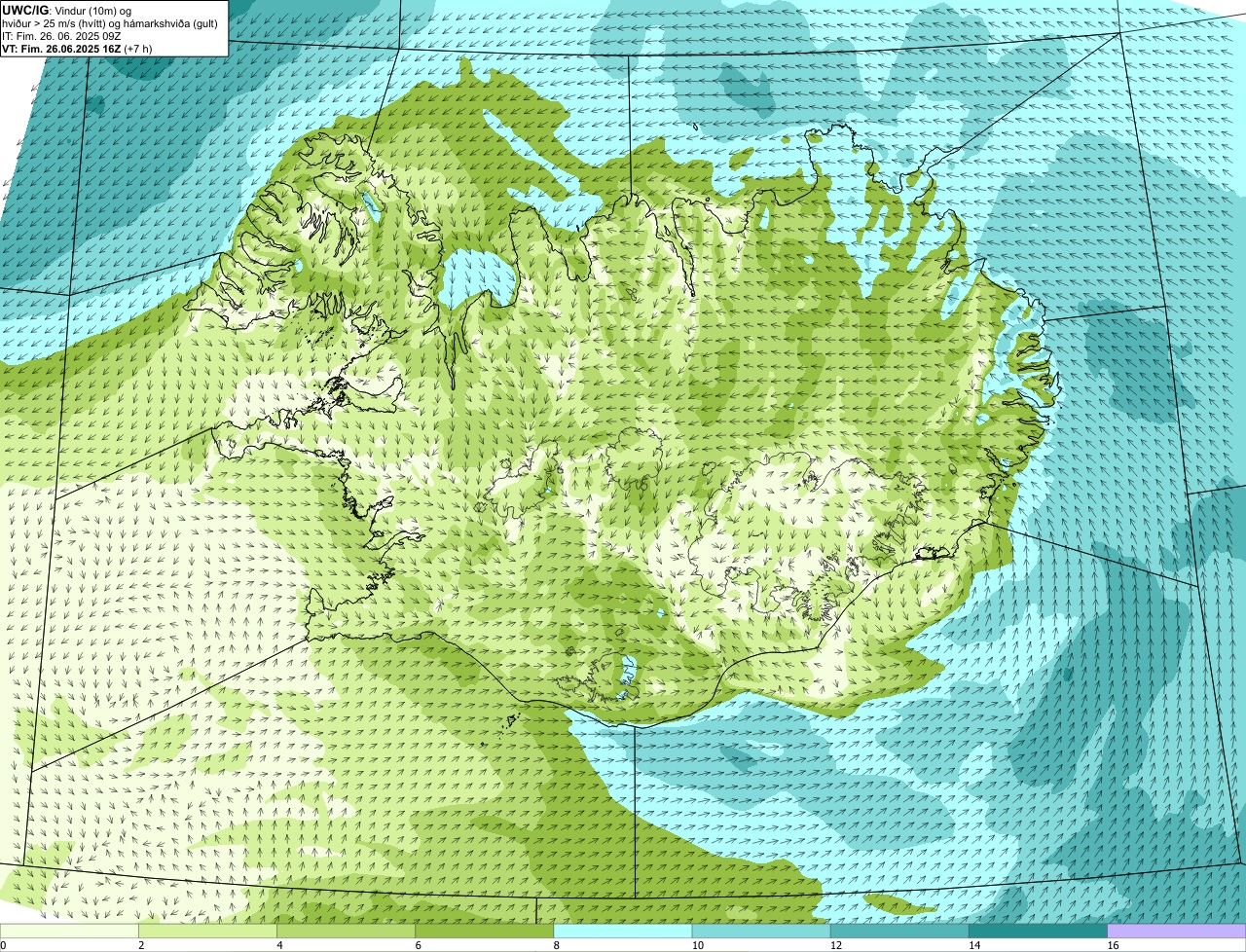The height and width of the screenshot is (952, 1246).
Task: Click the 4–6 m/s green legend swatch
Action: point(347,931)
